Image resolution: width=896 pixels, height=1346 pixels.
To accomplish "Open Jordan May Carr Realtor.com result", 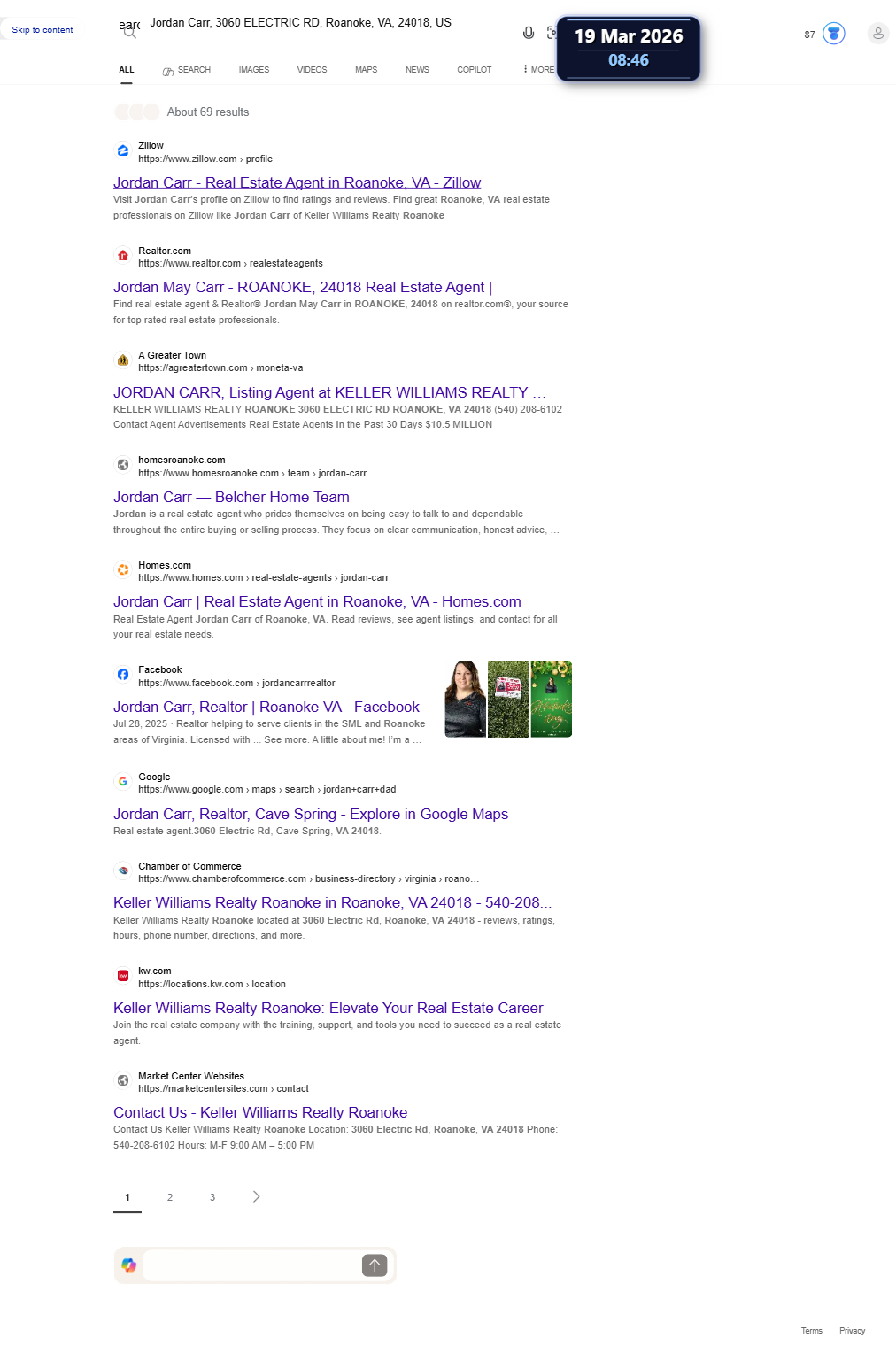I will [x=303, y=287].
